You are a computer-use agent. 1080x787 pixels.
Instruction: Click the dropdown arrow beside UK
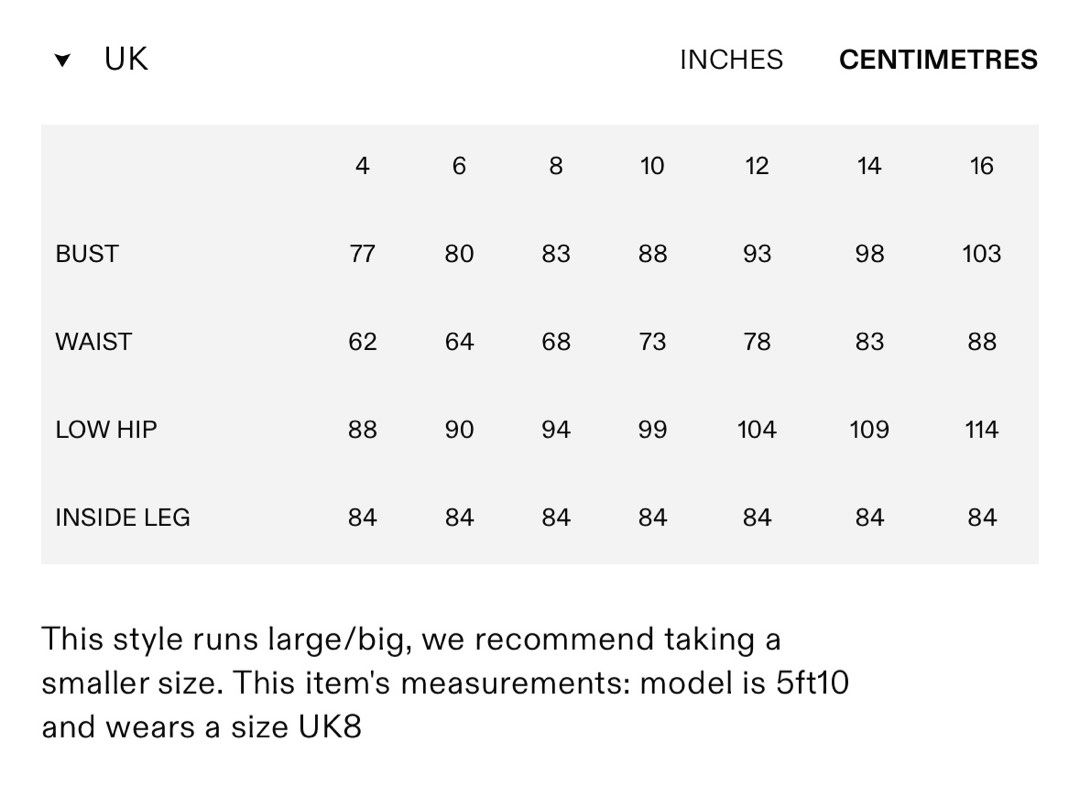[x=62, y=61]
